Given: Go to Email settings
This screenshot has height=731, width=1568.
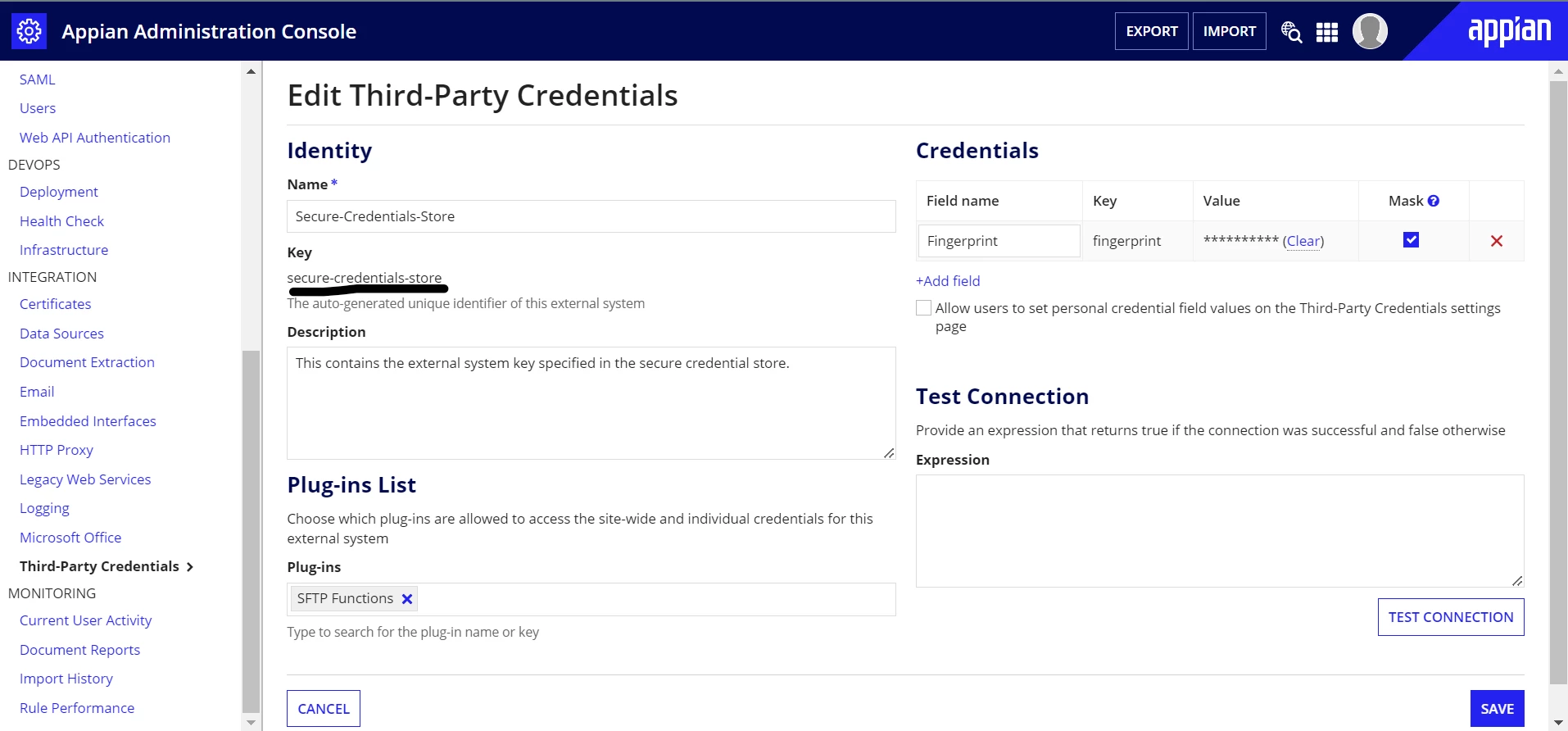Looking at the screenshot, I should 38,392.
